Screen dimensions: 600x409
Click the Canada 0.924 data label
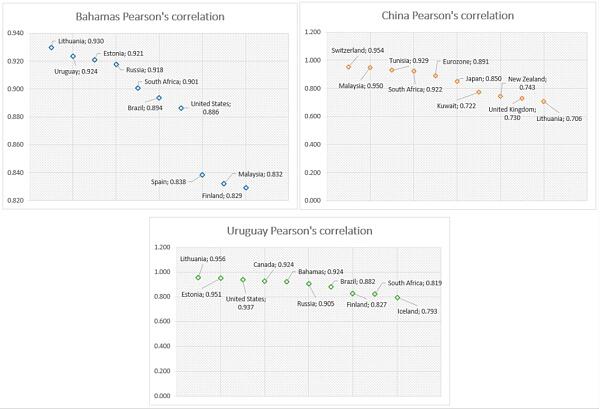pos(274,265)
